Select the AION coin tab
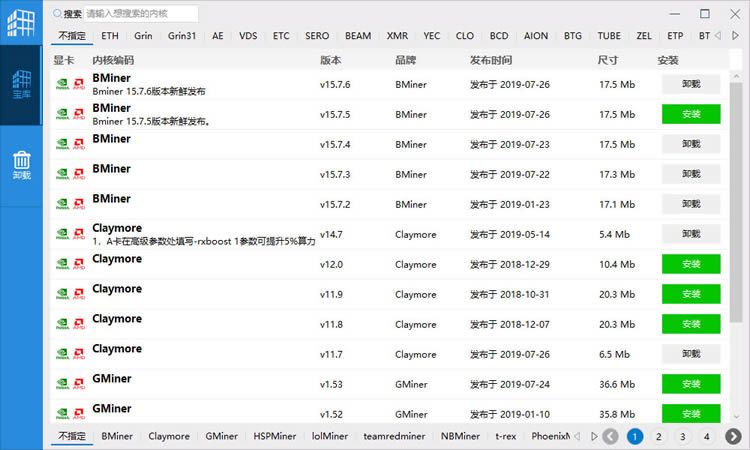Viewport: 750px width, 450px height. (x=536, y=36)
